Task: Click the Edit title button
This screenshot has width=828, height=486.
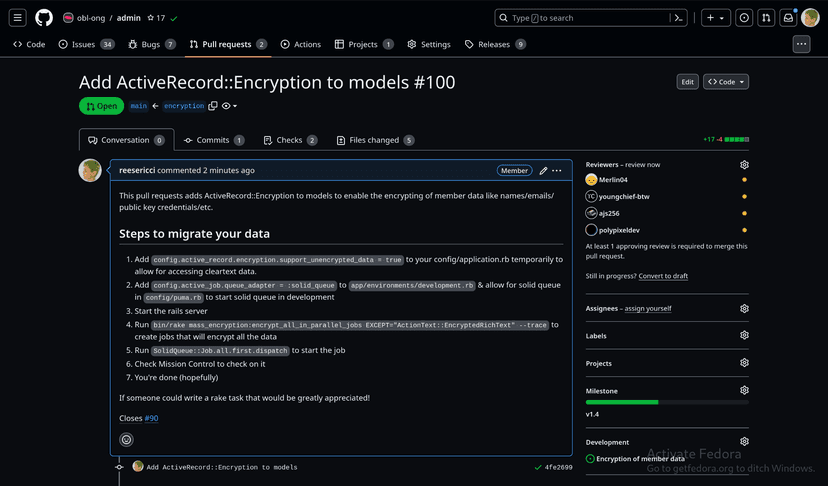Action: [x=687, y=82]
